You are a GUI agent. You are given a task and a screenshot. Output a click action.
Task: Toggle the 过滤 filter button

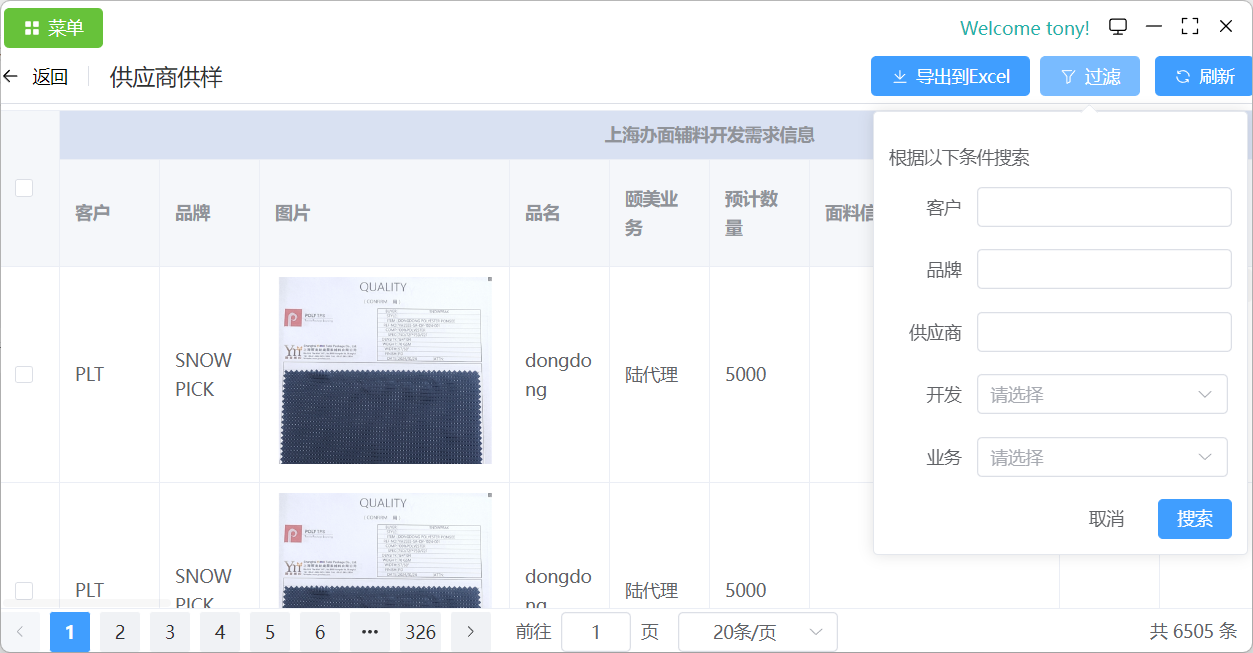click(1089, 76)
